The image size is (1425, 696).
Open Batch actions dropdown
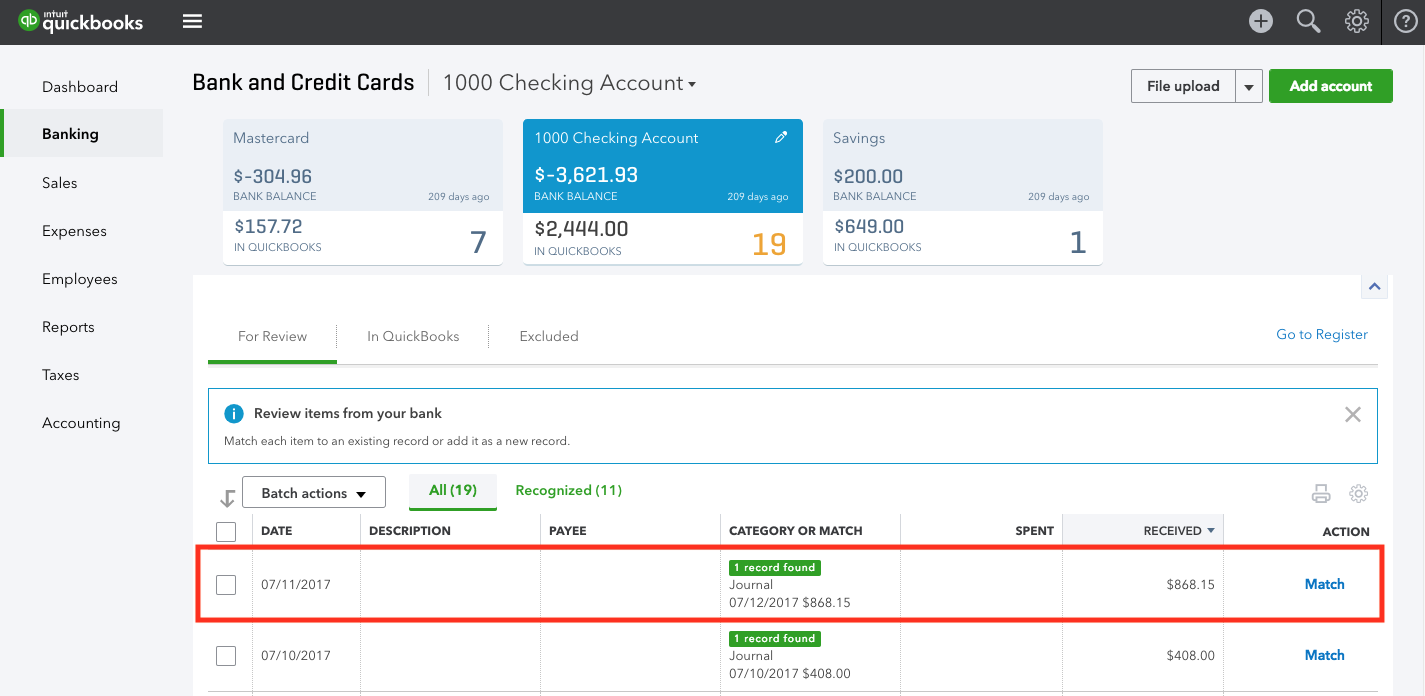tap(314, 493)
